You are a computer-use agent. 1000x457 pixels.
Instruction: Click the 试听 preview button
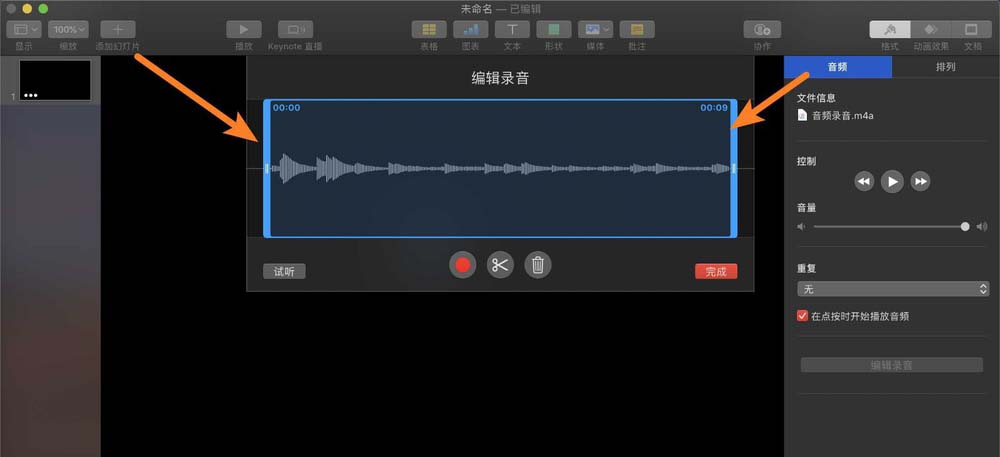(x=284, y=272)
